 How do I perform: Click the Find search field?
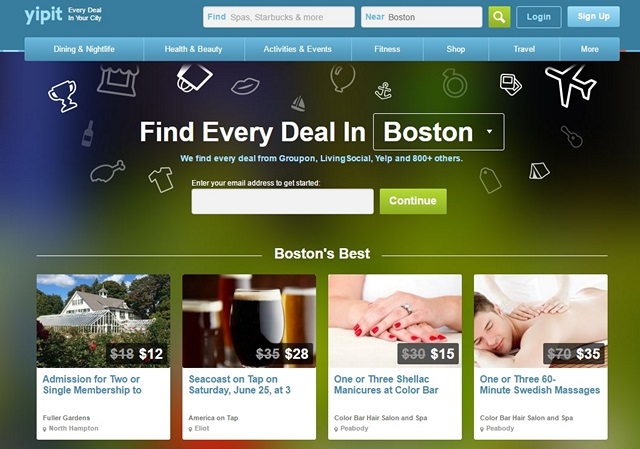[x=279, y=17]
